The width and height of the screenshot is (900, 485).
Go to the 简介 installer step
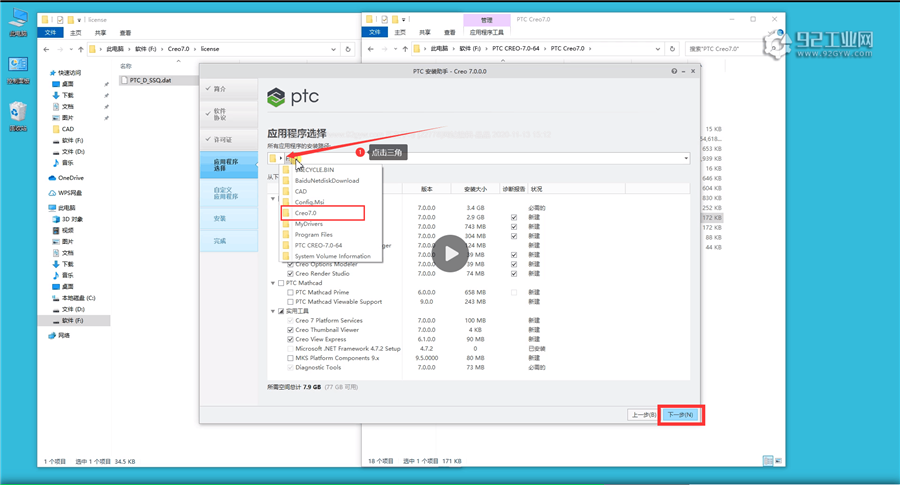229,89
